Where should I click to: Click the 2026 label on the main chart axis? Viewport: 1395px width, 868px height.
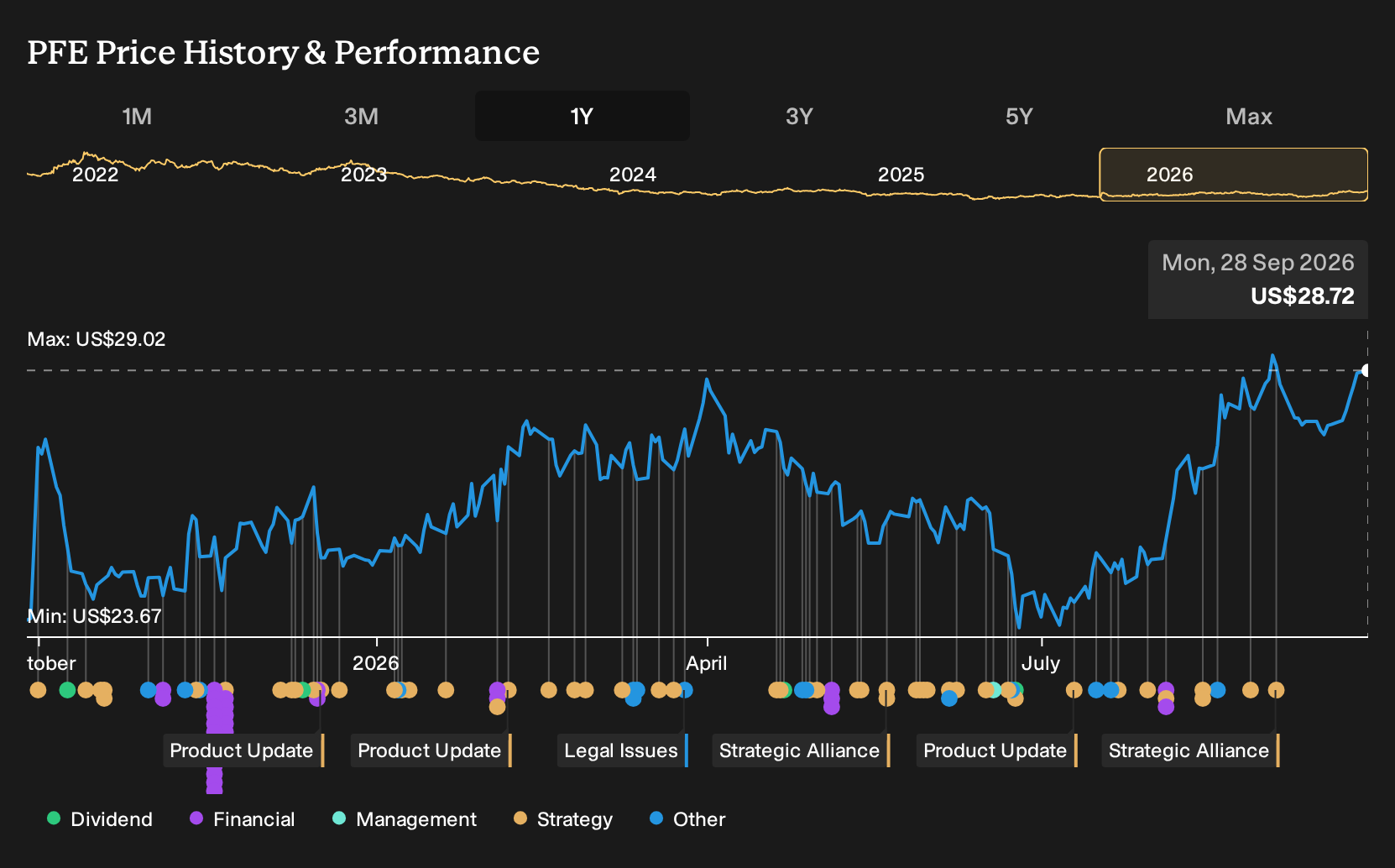click(375, 663)
